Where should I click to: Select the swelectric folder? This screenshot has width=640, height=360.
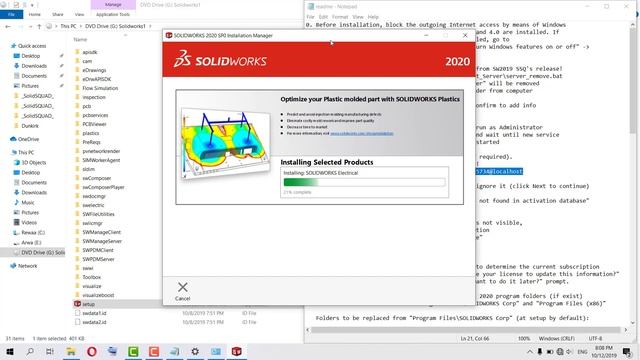(x=93, y=205)
